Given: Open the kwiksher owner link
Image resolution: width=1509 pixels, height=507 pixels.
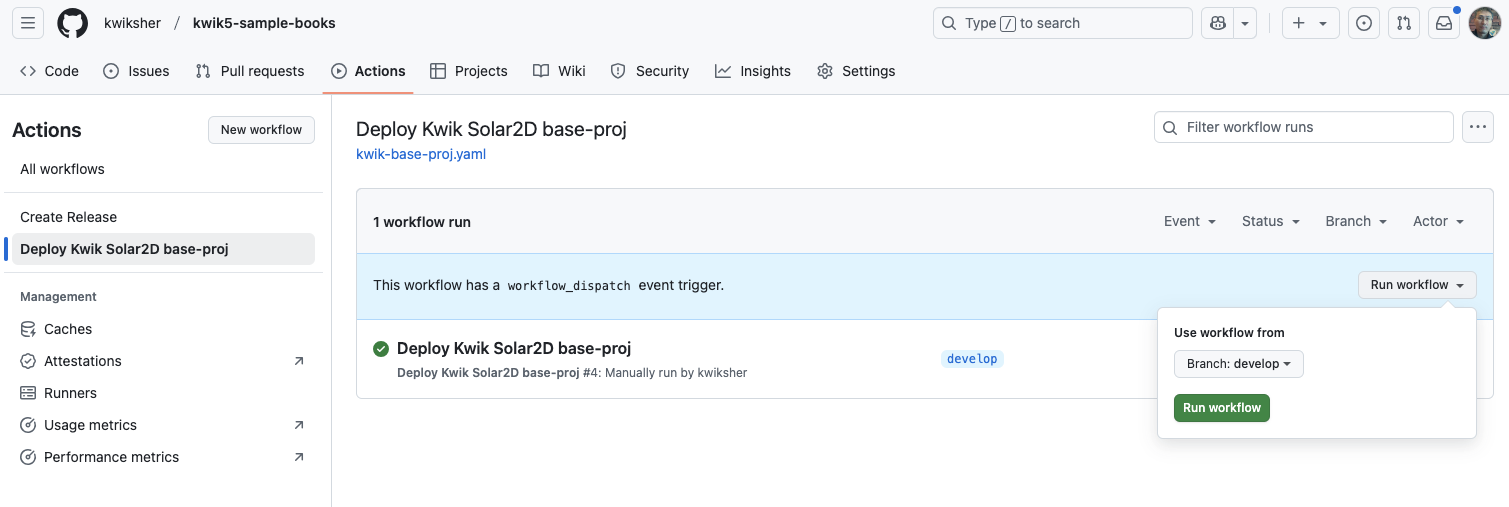Looking at the screenshot, I should (132, 23).
